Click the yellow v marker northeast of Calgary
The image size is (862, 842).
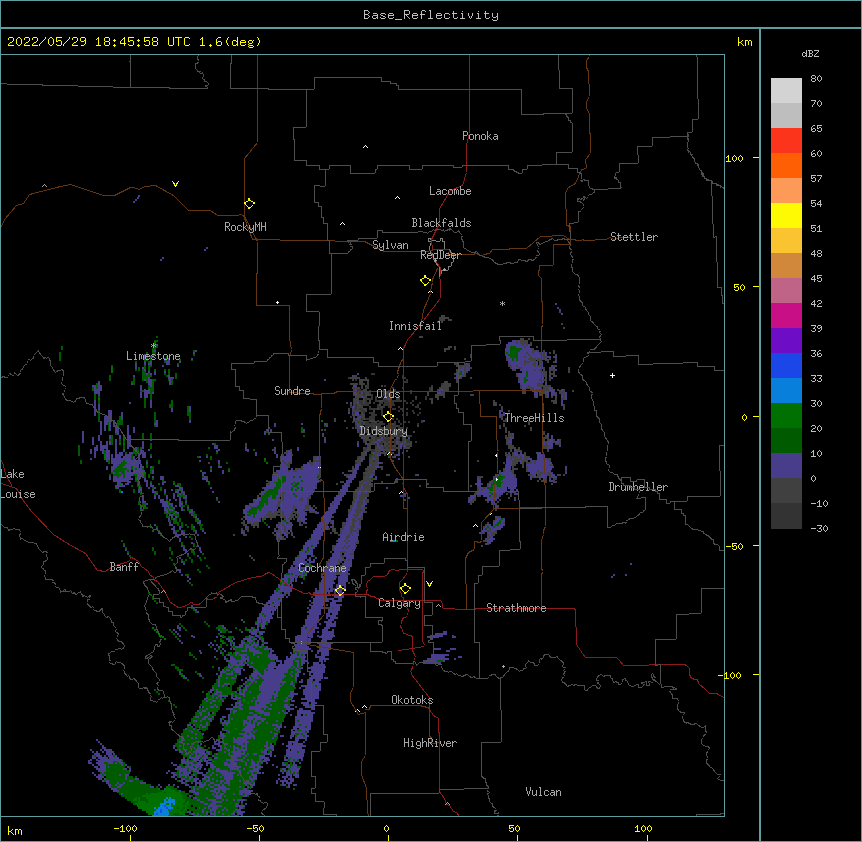(x=429, y=584)
